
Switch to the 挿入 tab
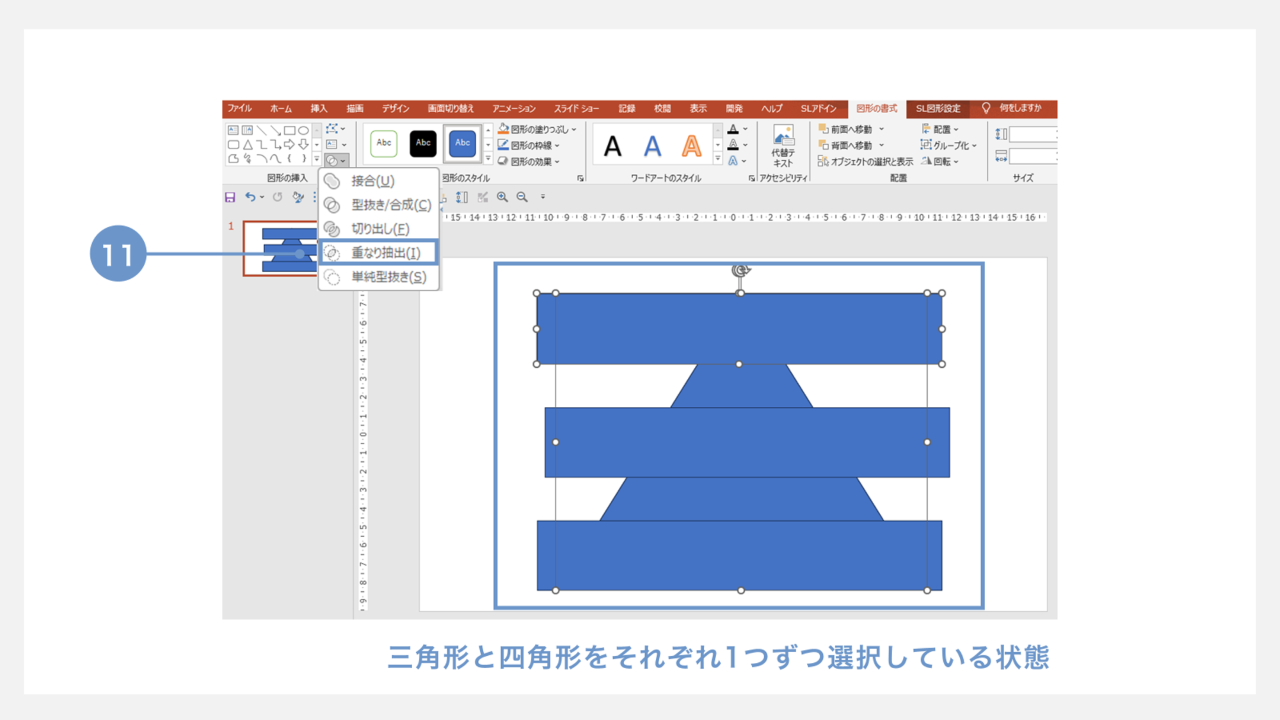click(319, 108)
